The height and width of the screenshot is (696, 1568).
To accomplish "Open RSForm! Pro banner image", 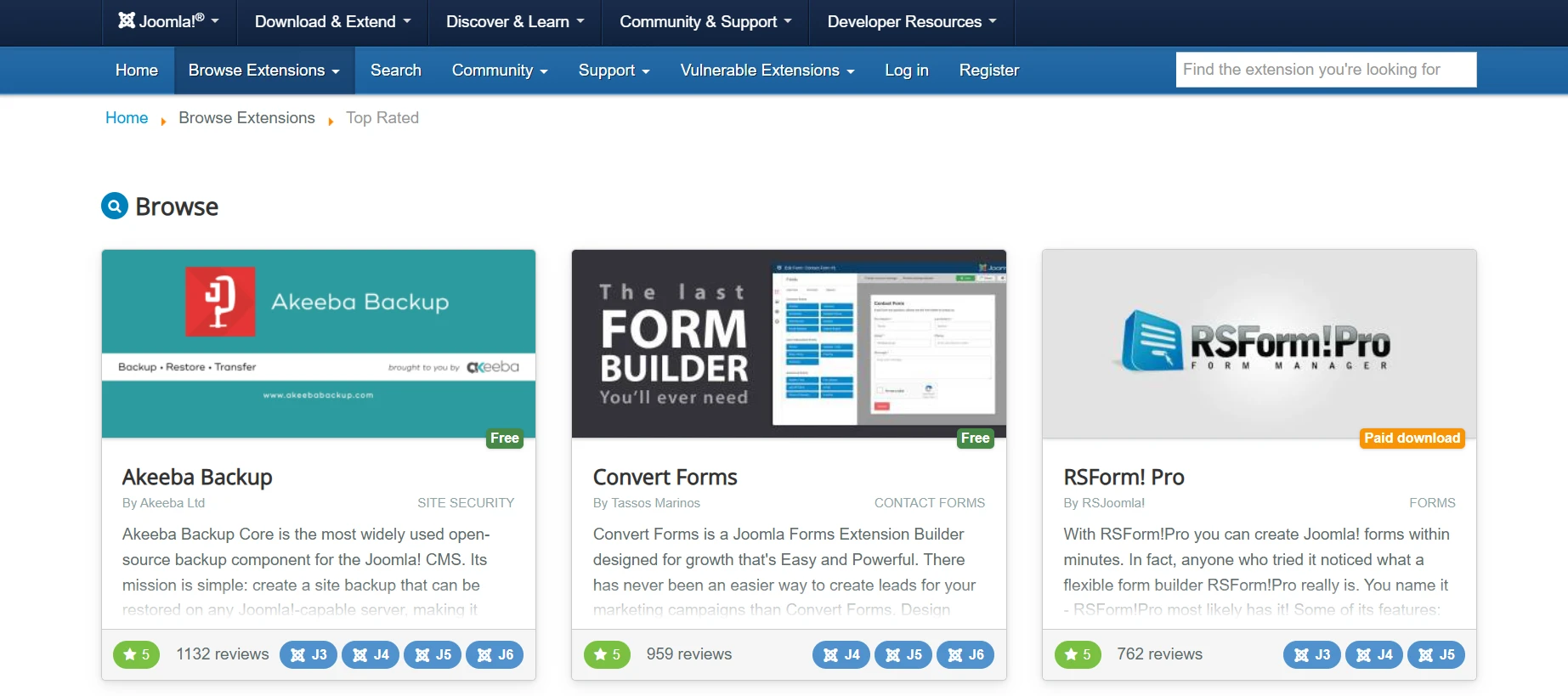I will pyautogui.click(x=1259, y=344).
